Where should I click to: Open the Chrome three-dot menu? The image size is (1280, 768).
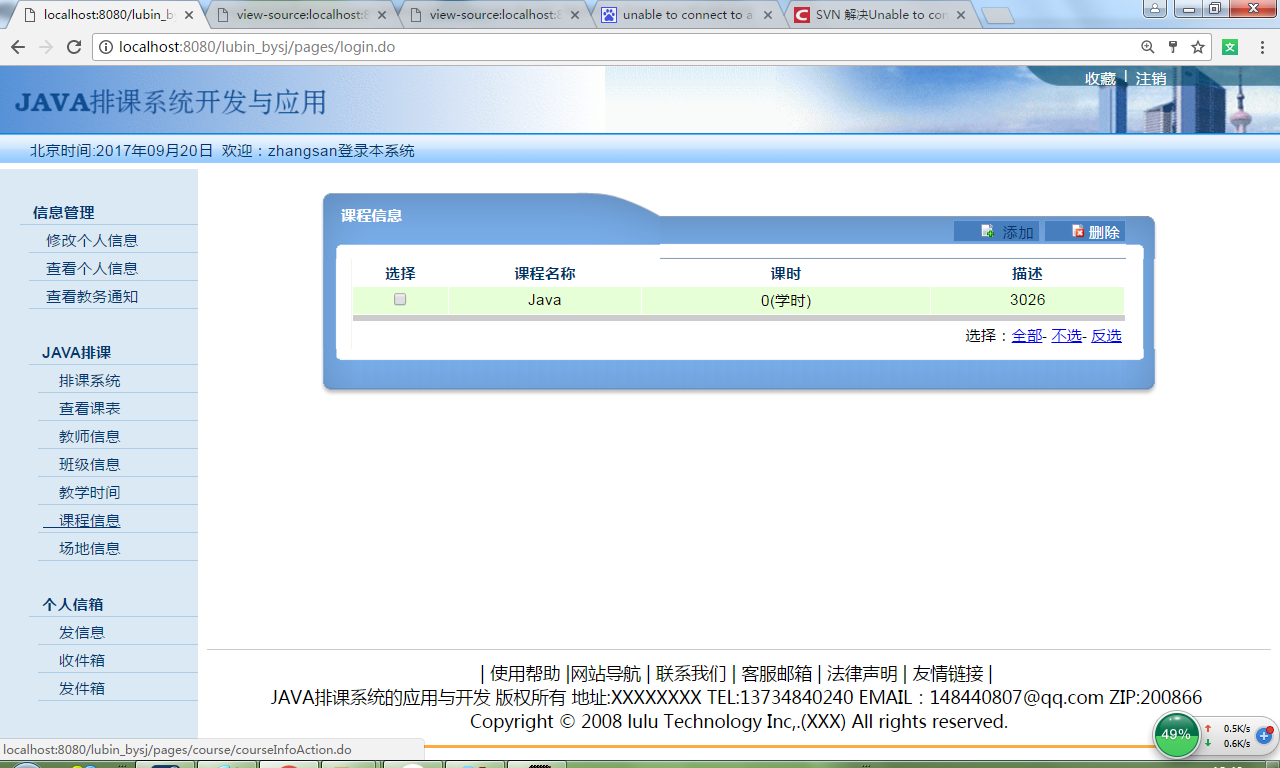tap(1260, 46)
